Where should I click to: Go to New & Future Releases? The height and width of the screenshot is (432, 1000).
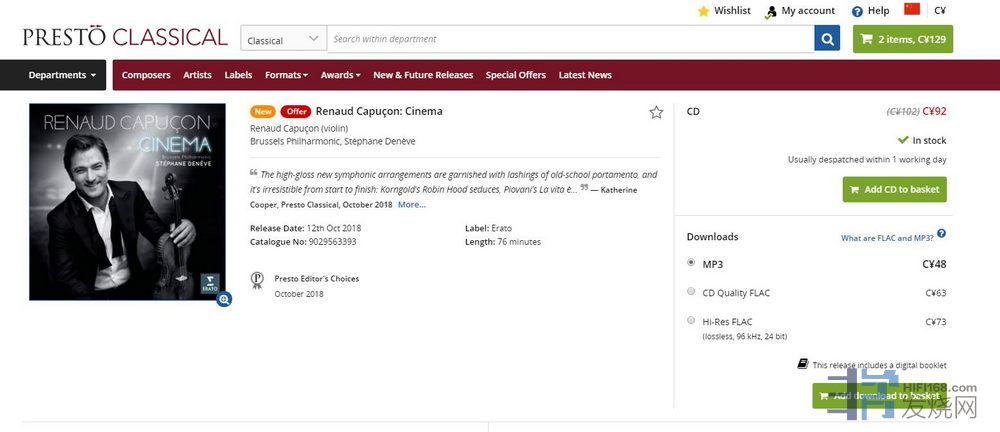423,75
